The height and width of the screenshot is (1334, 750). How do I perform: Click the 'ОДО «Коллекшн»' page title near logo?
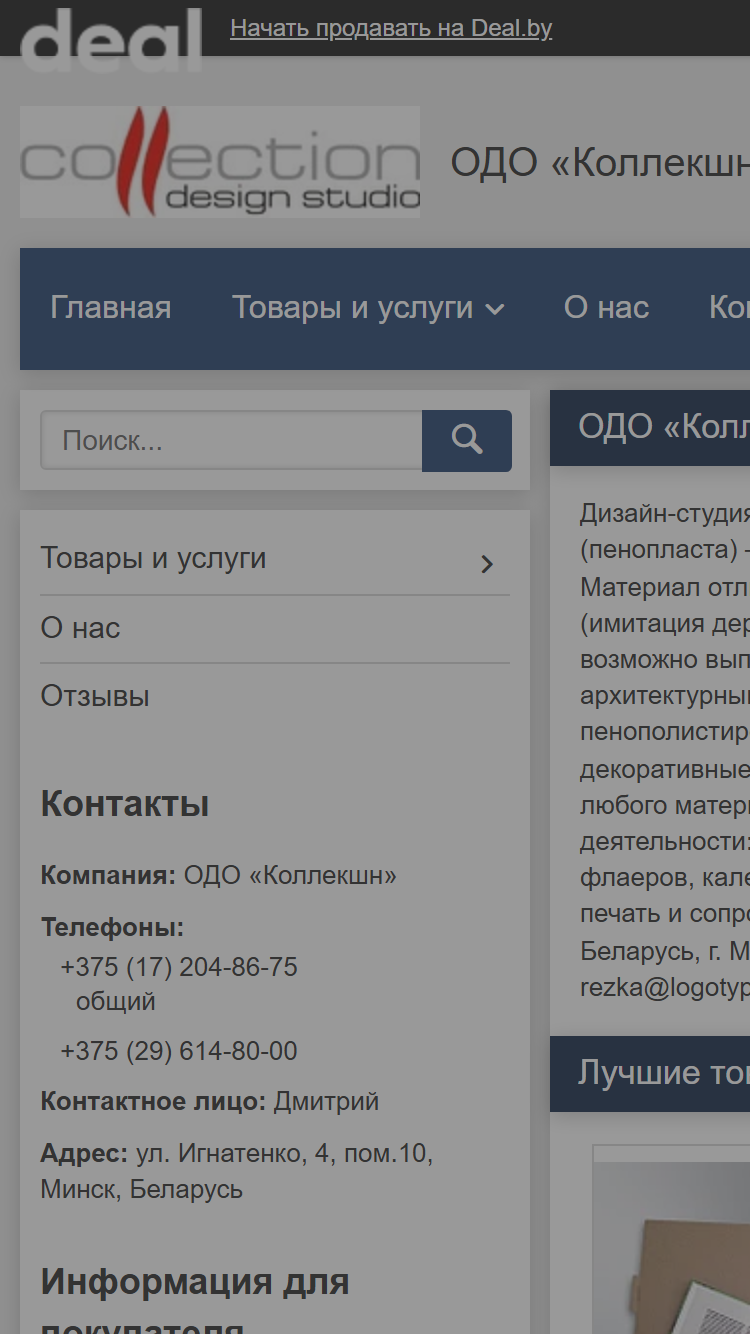(600, 162)
